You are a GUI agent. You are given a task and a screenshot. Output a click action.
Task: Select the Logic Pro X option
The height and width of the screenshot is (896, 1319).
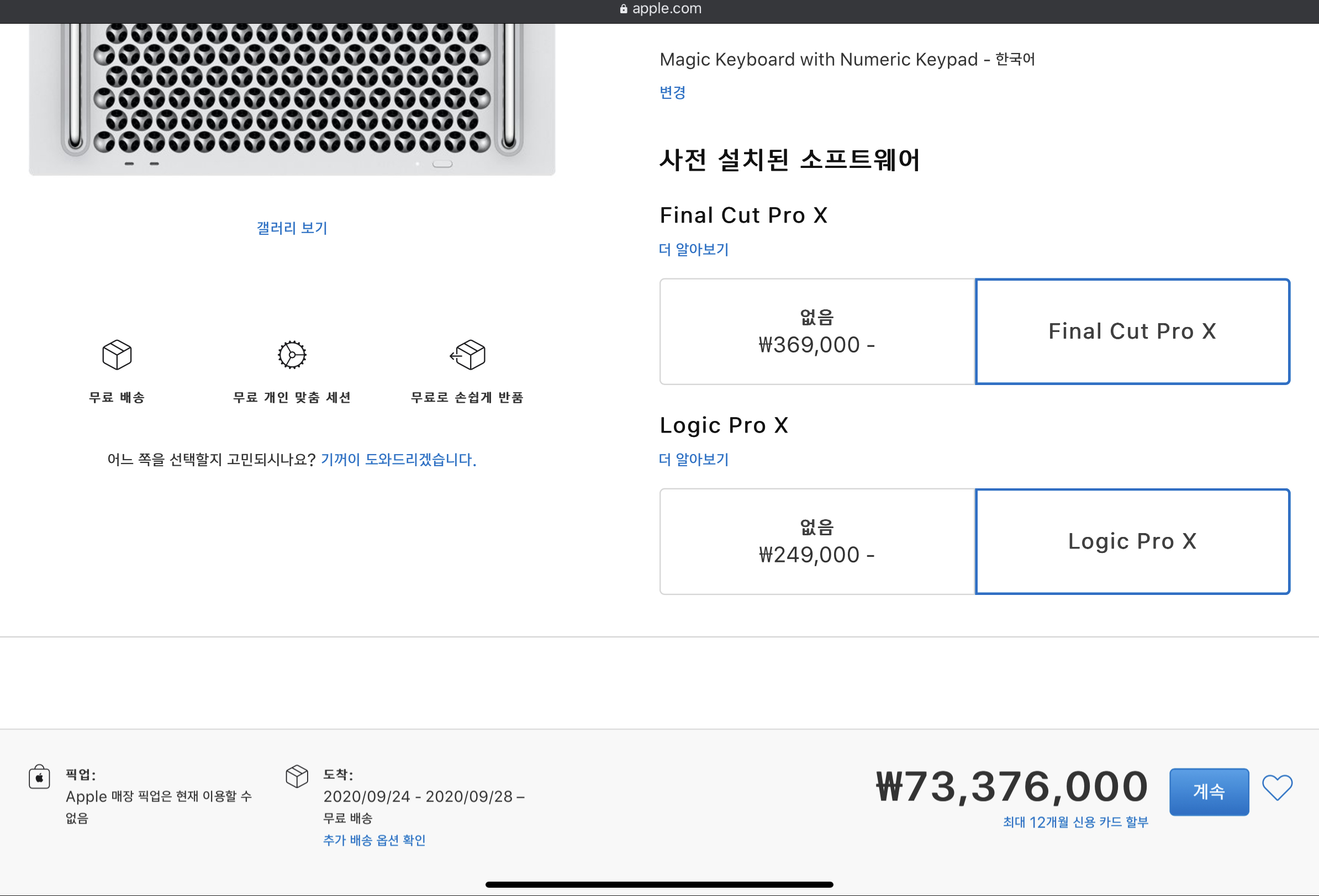pos(1132,541)
